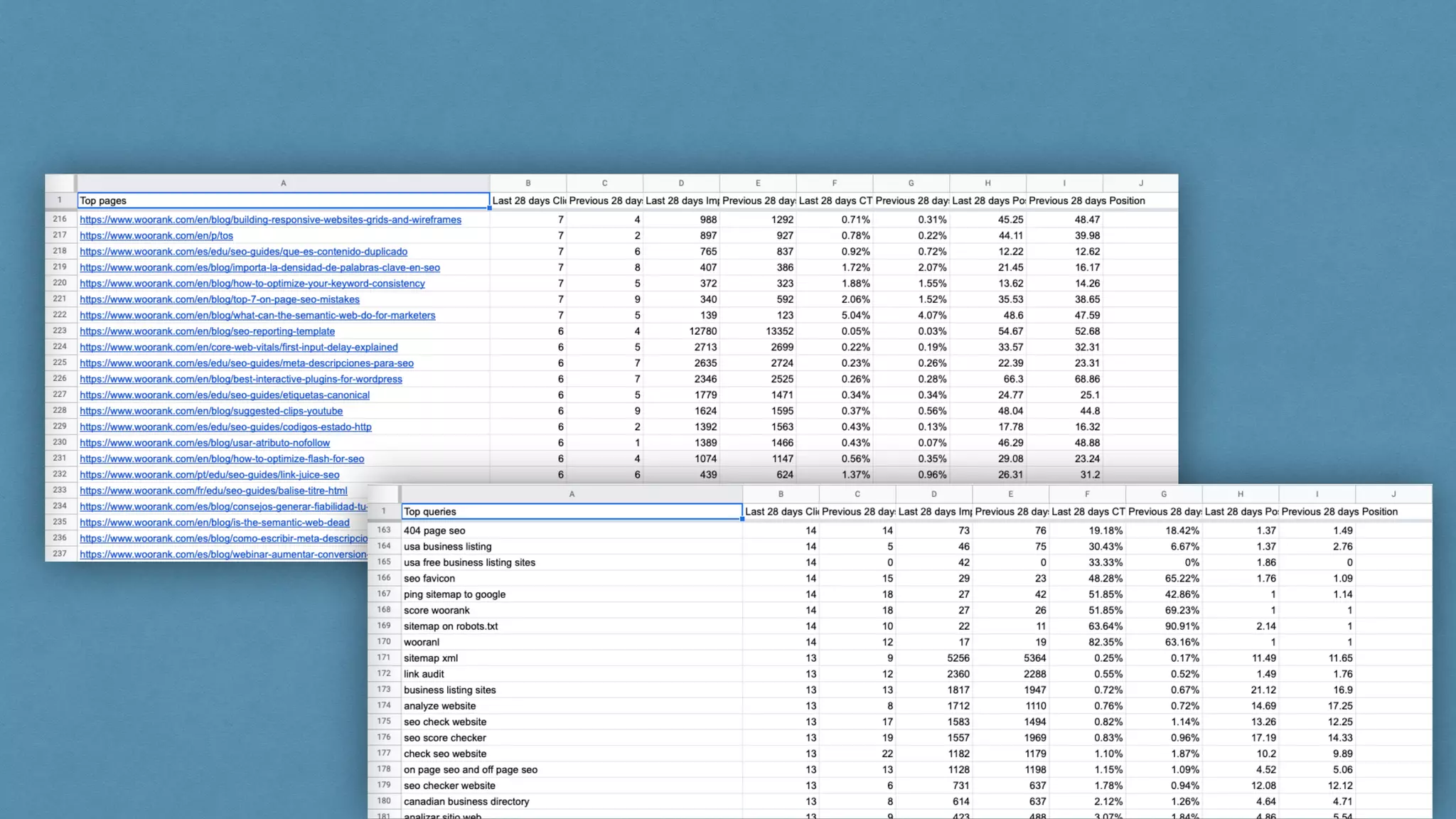
Task: Click select-all corner of queries sheet
Action: click(383, 494)
